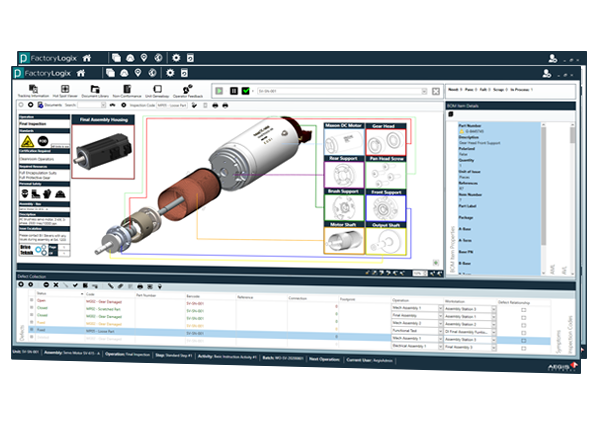This screenshot has height=428, width=601.
Task: Select the Gear Head part thumbnail
Action: point(386,139)
